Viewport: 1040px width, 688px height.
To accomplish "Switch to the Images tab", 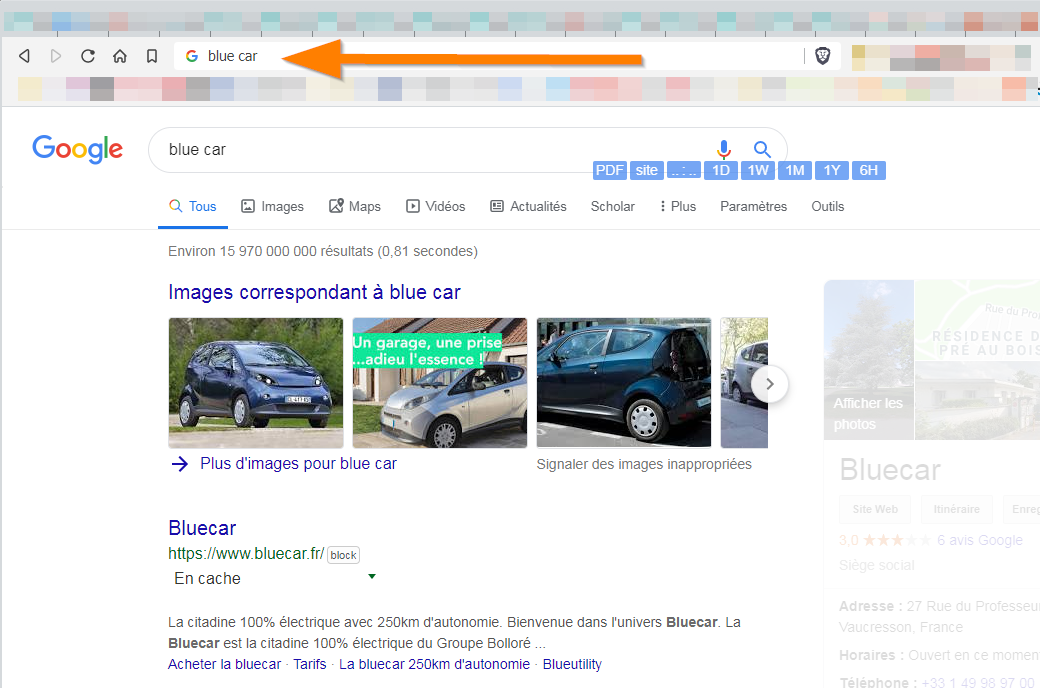I will 272,206.
